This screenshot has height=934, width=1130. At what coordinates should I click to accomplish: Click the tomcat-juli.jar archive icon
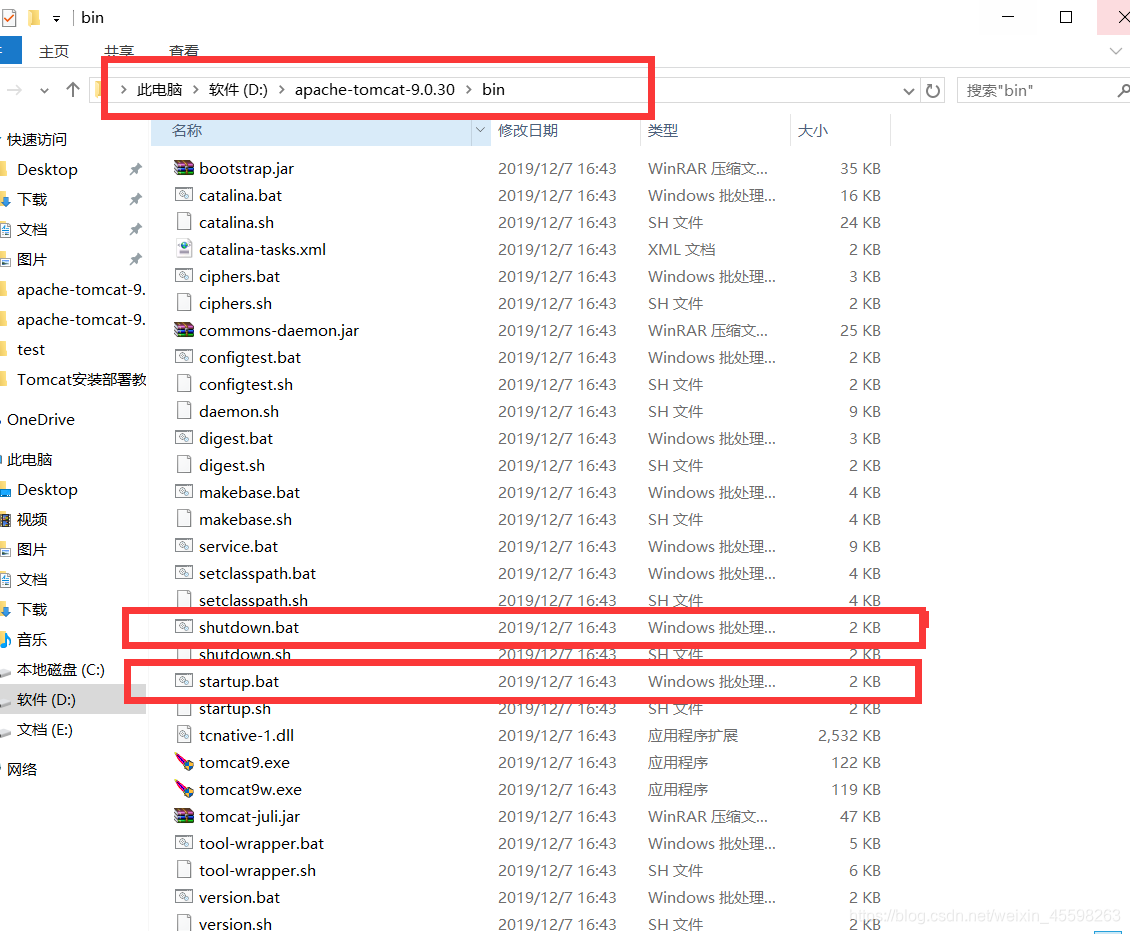pos(184,816)
